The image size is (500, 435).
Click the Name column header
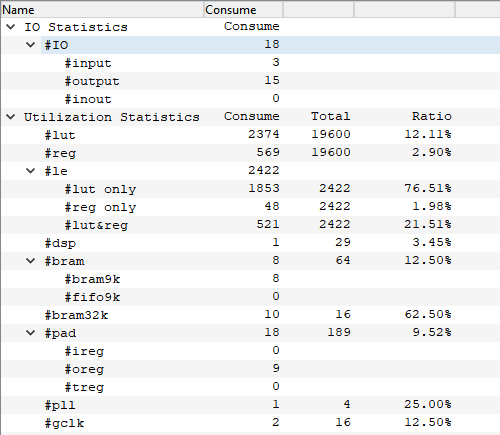(x=102, y=10)
